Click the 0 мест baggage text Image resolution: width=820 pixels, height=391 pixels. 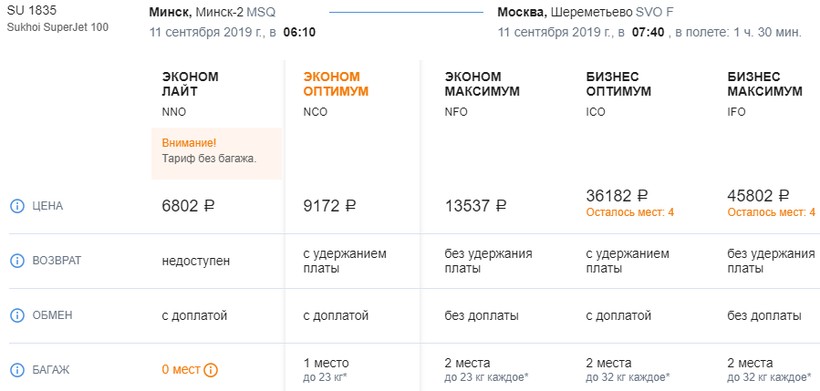point(181,370)
